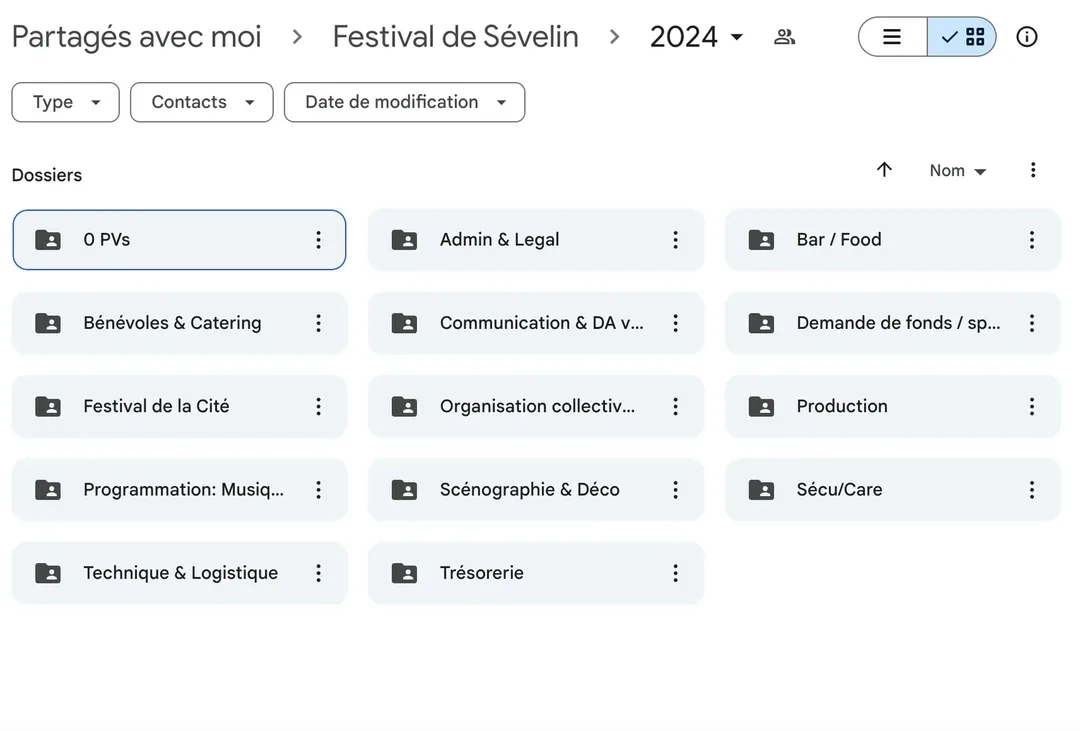Open the view details info icon
The height and width of the screenshot is (731, 1080).
click(x=1026, y=37)
